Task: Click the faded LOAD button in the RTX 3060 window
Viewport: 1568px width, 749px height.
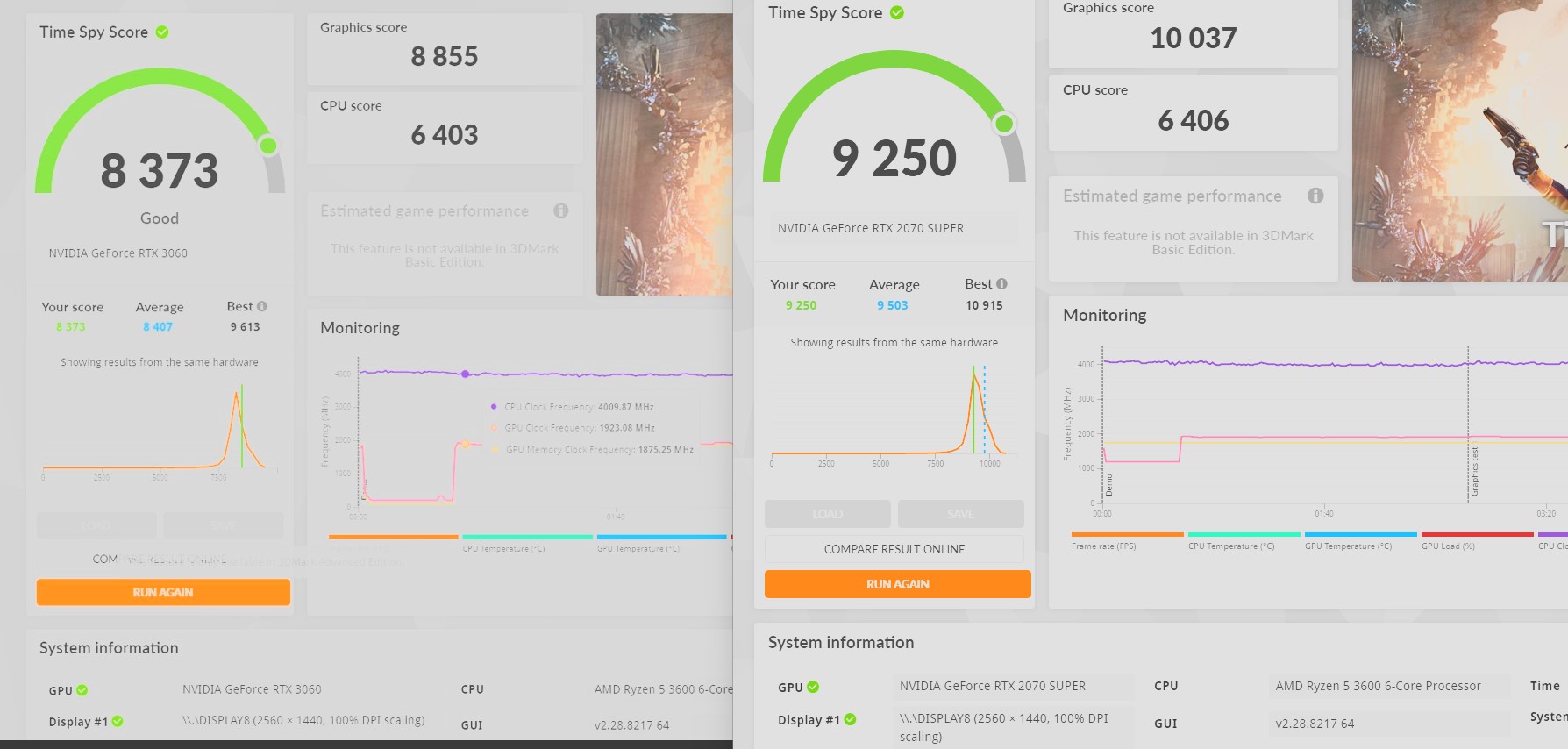Action: pyautogui.click(x=96, y=525)
